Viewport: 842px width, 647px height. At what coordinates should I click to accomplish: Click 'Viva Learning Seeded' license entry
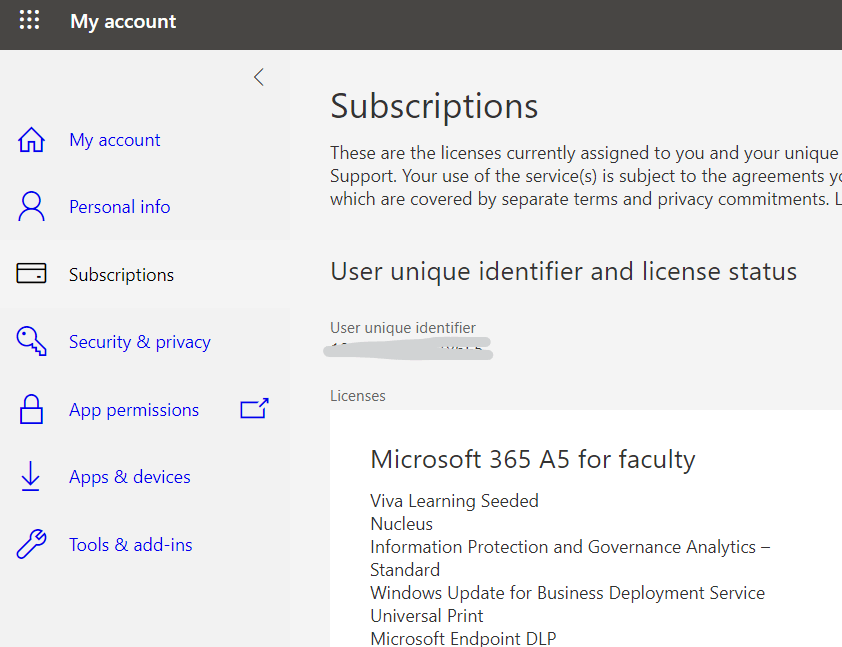pyautogui.click(x=454, y=501)
